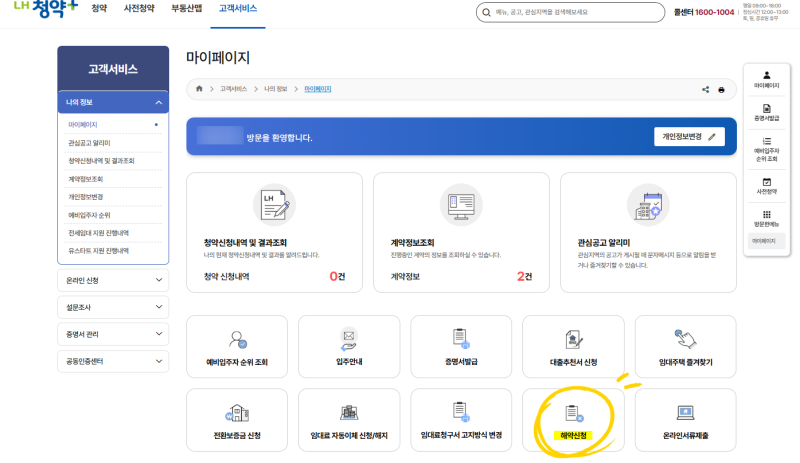Click 고객서비스 breadcrumb link
Image resolution: width=800 pixels, height=463 pixels.
click(233, 89)
